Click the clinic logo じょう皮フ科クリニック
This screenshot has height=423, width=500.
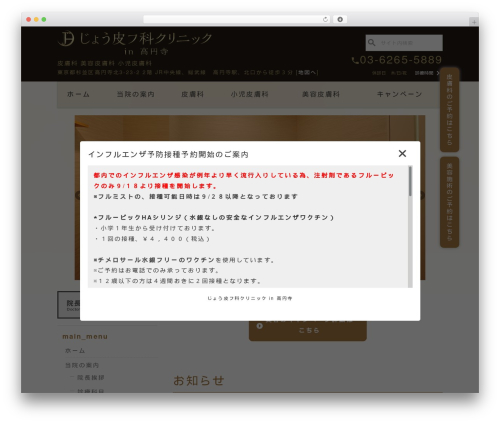pyautogui.click(x=135, y=43)
